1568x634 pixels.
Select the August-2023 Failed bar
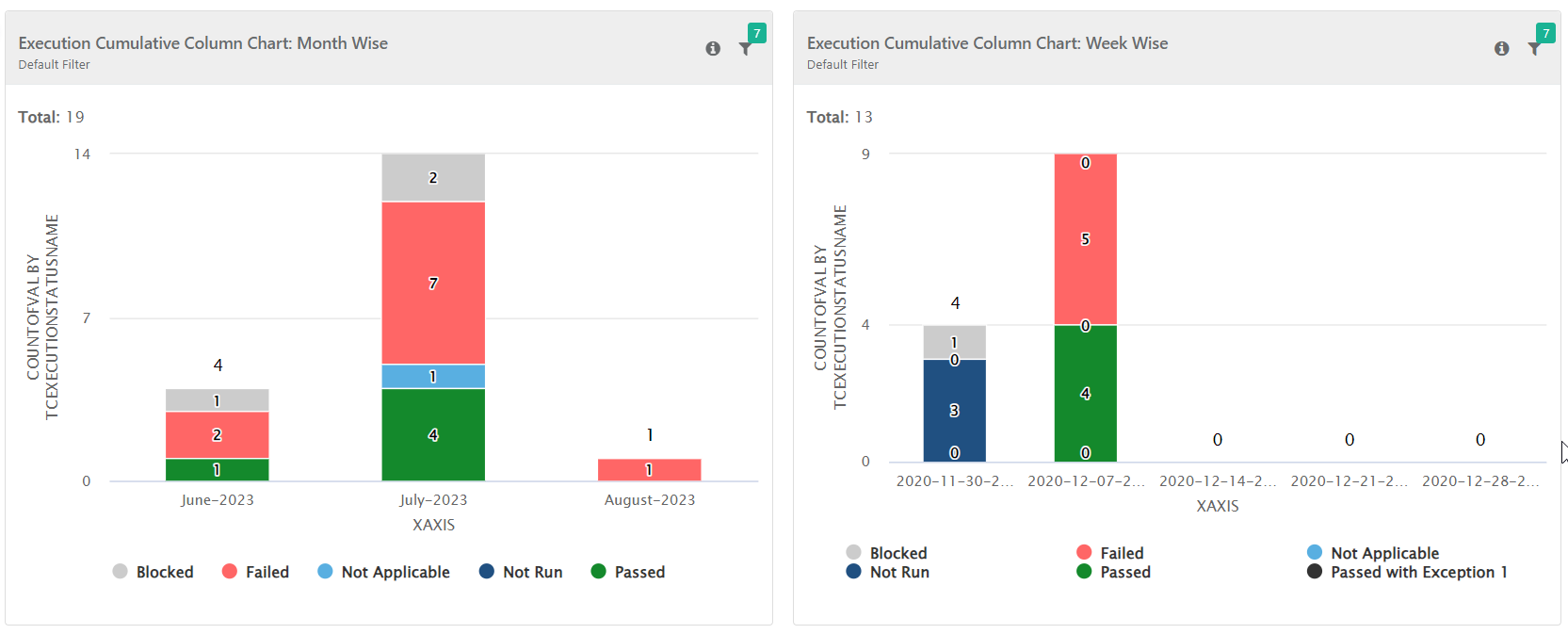(649, 469)
